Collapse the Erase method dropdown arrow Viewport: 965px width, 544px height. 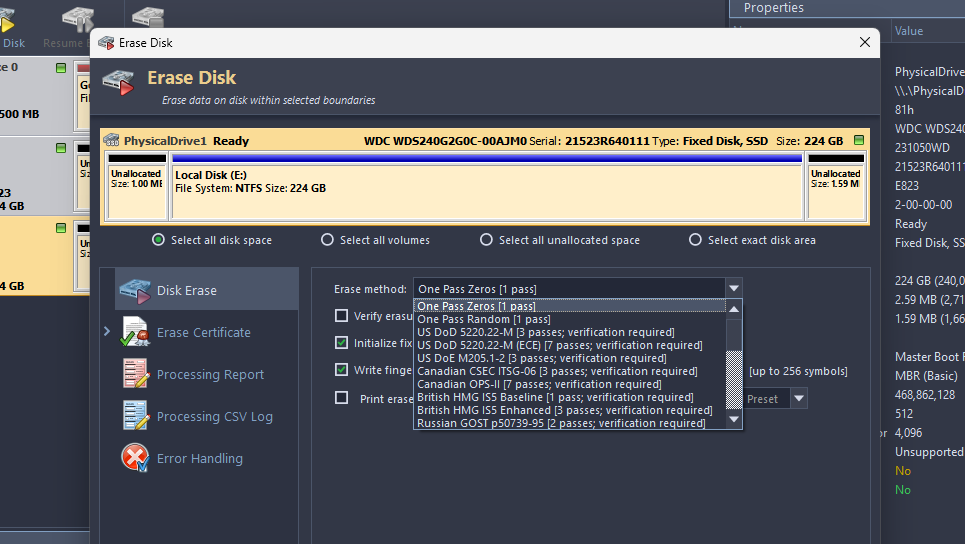pyautogui.click(x=734, y=289)
